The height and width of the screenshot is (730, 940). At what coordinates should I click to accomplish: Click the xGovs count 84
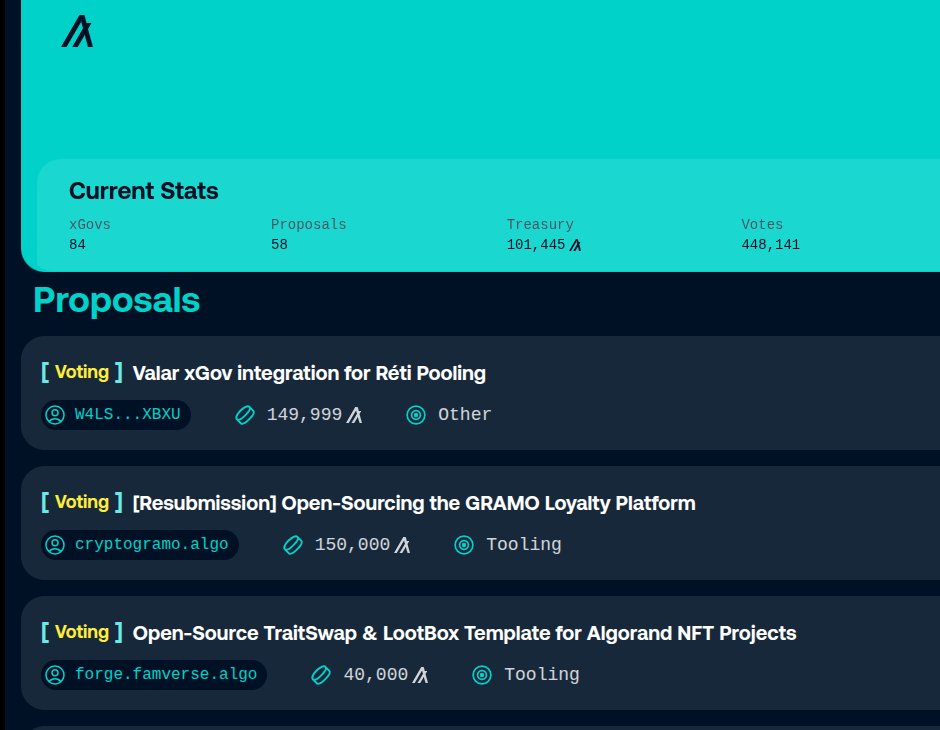(x=77, y=245)
